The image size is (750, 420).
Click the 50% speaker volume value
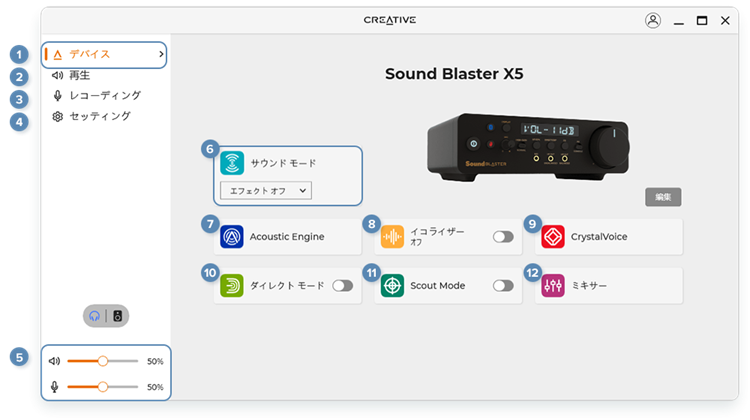tap(155, 361)
